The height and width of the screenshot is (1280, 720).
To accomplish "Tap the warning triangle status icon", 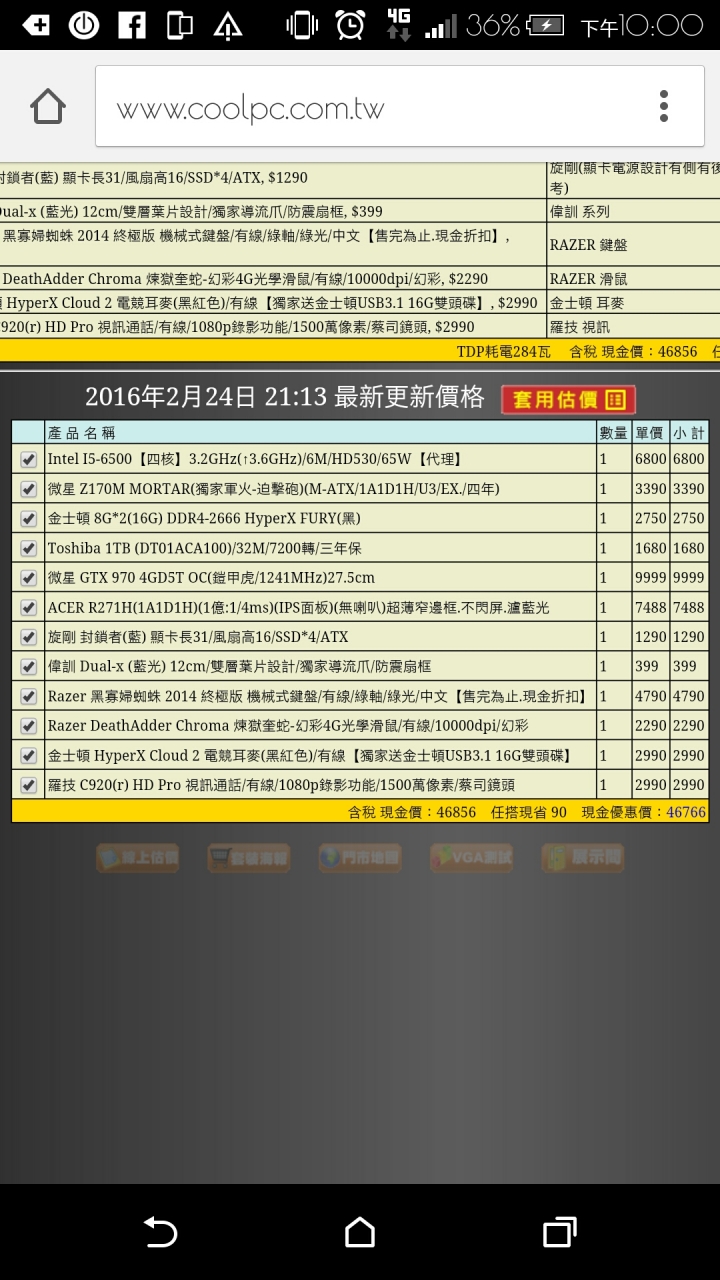I will [228, 26].
